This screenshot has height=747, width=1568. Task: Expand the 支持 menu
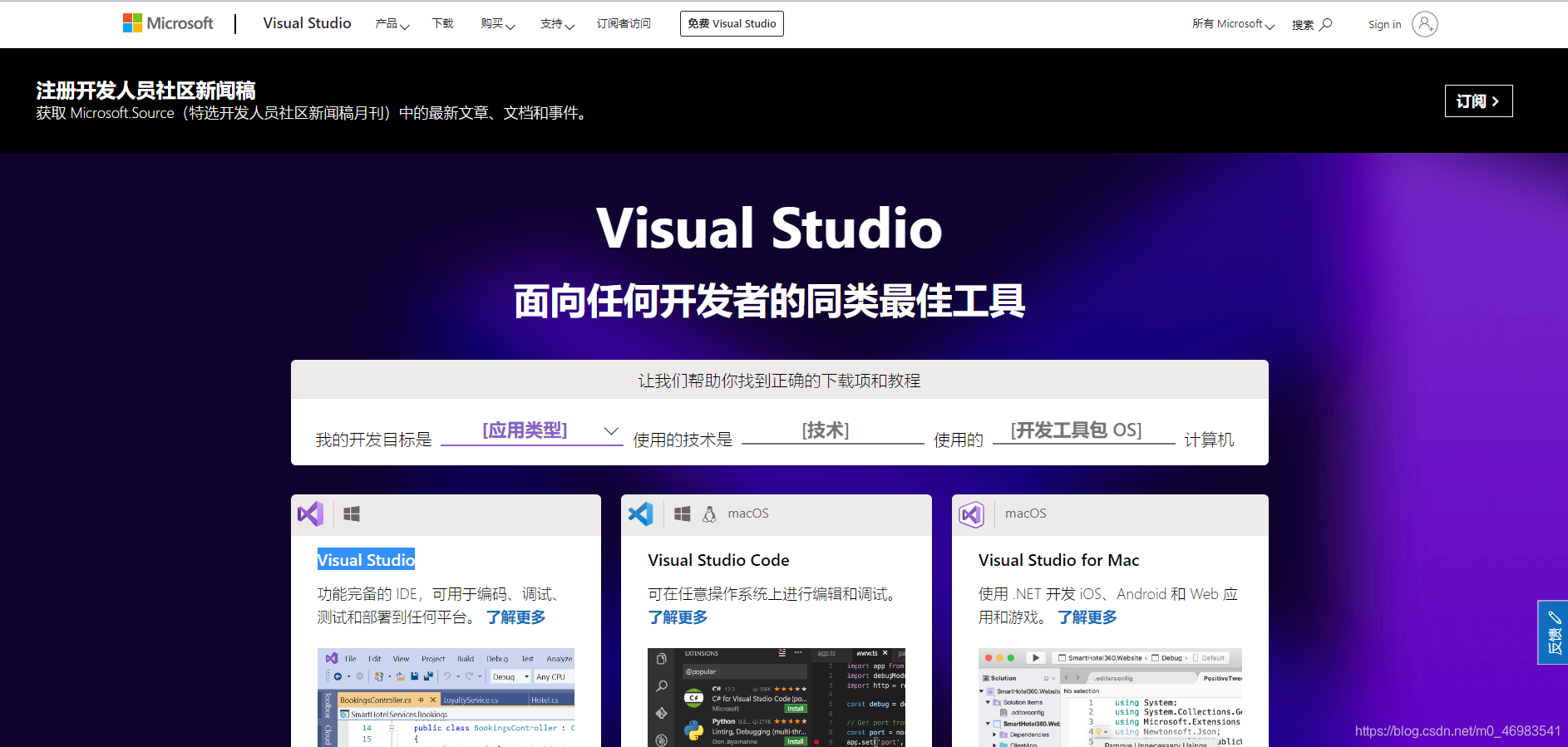(x=557, y=24)
